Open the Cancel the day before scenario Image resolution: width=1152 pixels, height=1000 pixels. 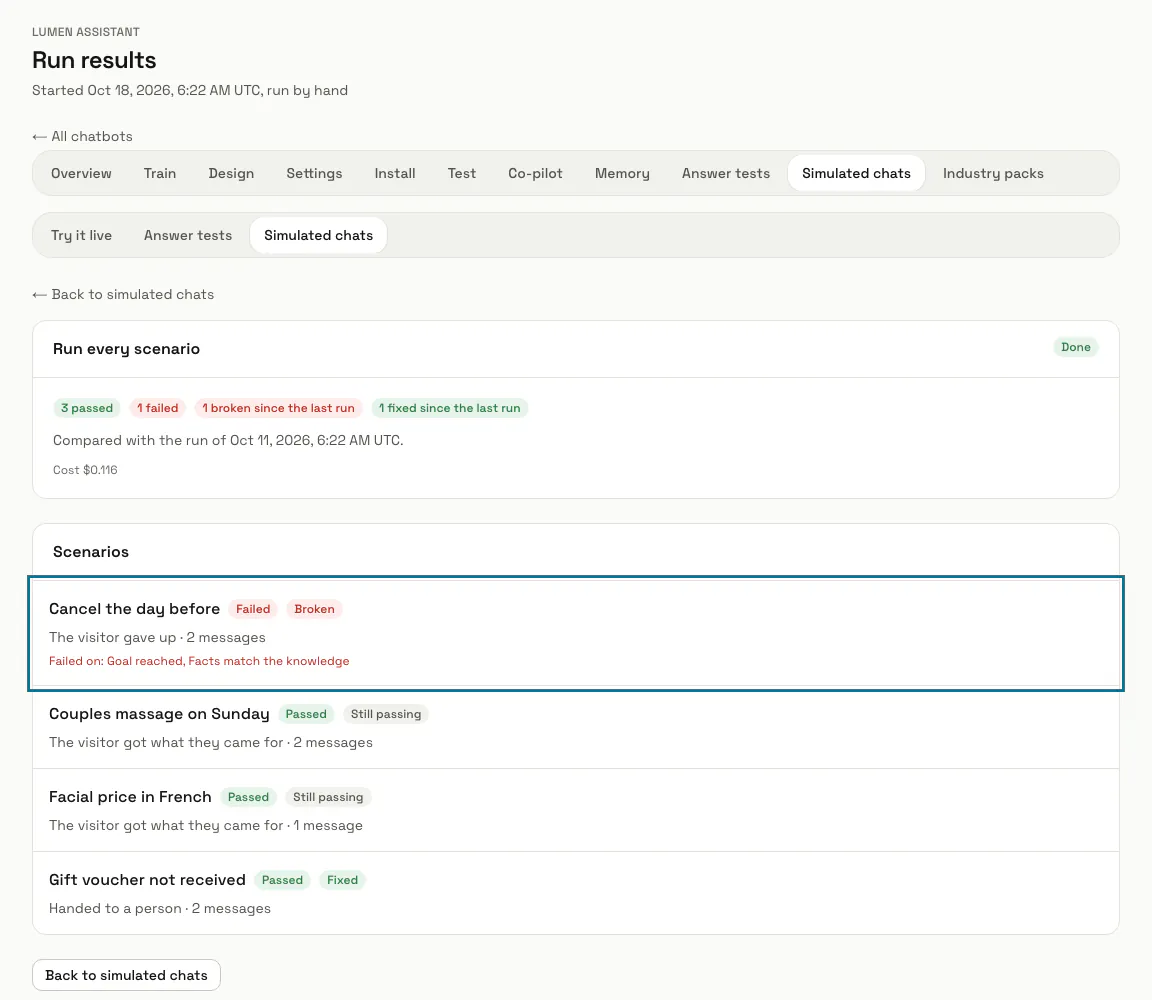click(x=576, y=633)
